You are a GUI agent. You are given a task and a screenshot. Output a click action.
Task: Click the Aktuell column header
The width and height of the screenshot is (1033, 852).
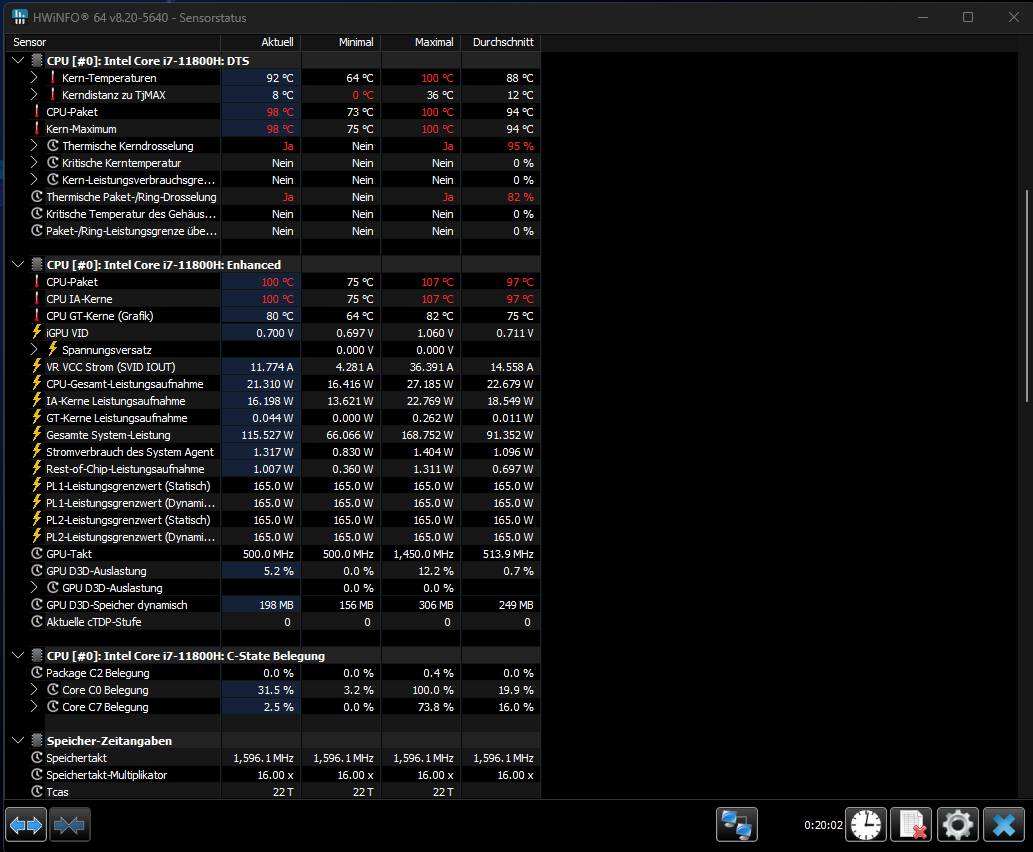pyautogui.click(x=261, y=42)
